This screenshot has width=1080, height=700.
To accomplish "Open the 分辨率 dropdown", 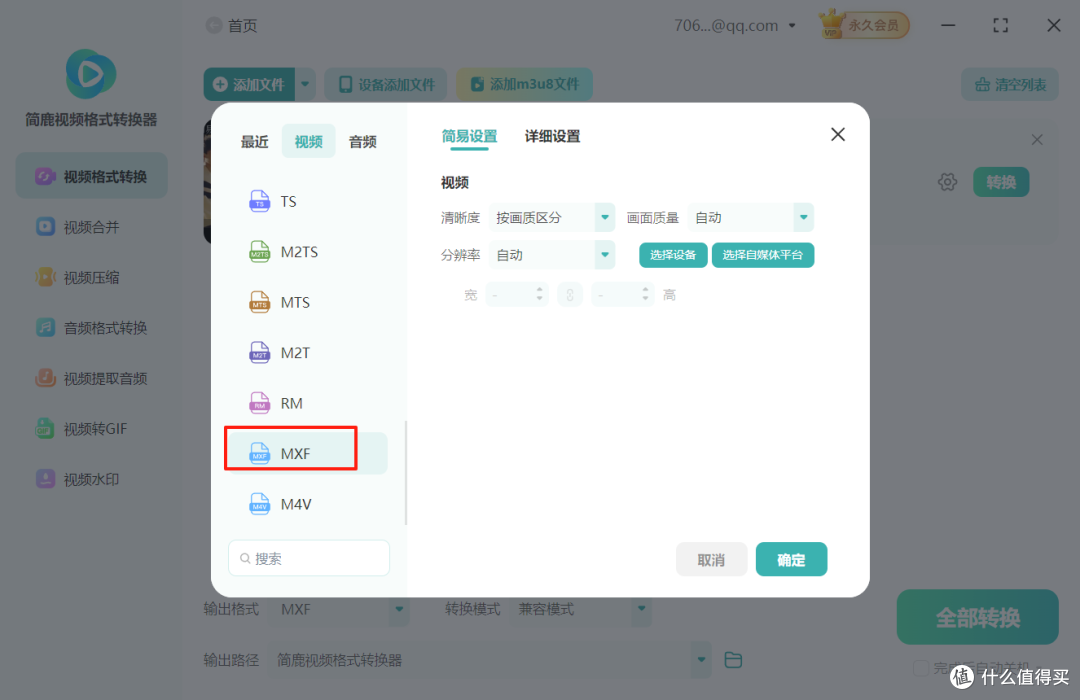I will click(x=604, y=255).
